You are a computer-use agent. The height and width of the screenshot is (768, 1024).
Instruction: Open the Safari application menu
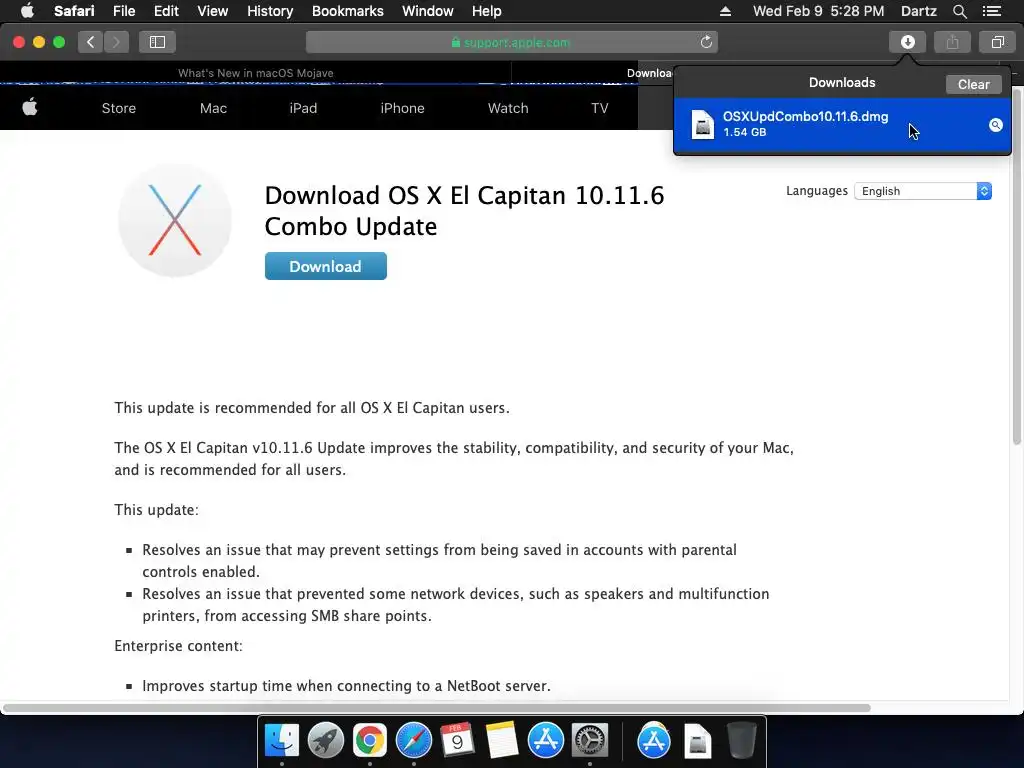tap(74, 11)
